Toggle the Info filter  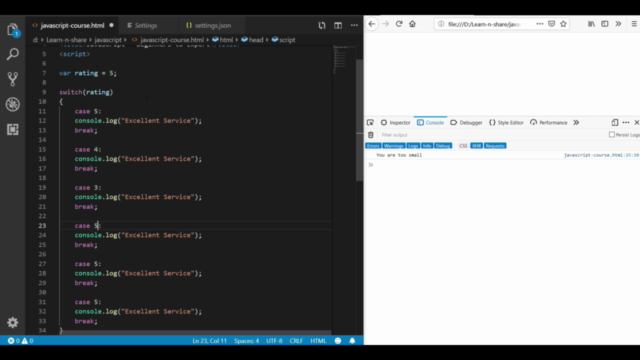(427, 146)
